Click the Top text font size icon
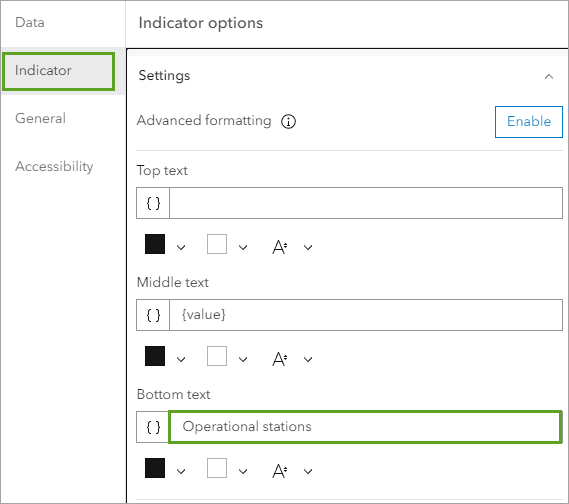Image resolution: width=569 pixels, height=504 pixels. pos(280,247)
